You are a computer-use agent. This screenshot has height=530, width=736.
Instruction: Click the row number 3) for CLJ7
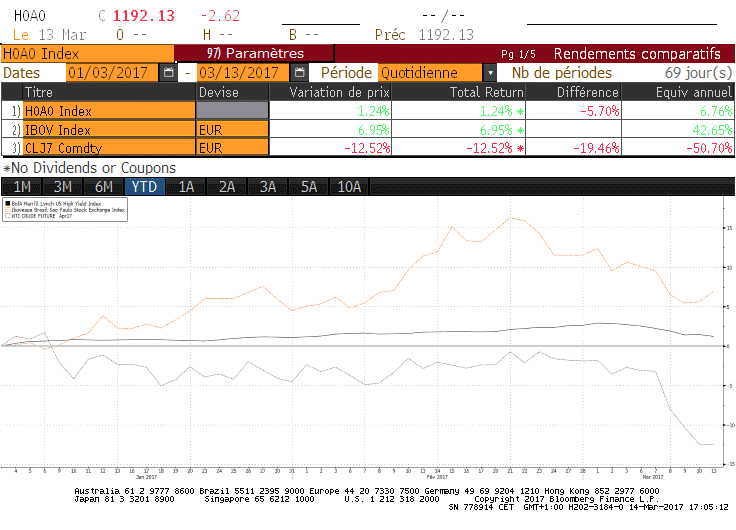click(16, 148)
